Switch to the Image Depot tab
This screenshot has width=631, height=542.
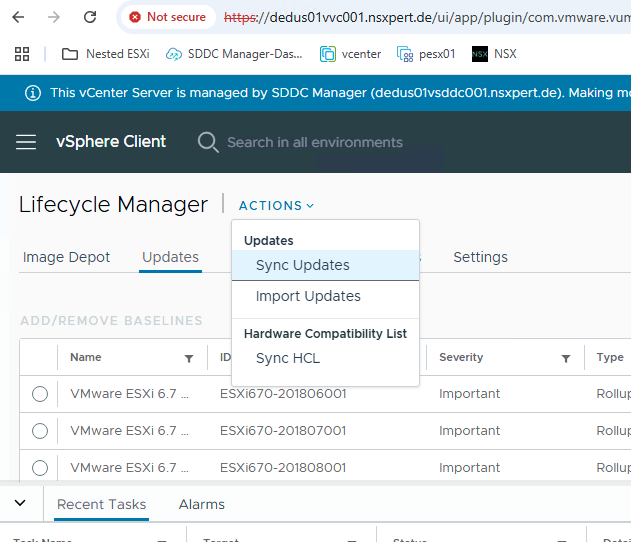tap(66, 257)
